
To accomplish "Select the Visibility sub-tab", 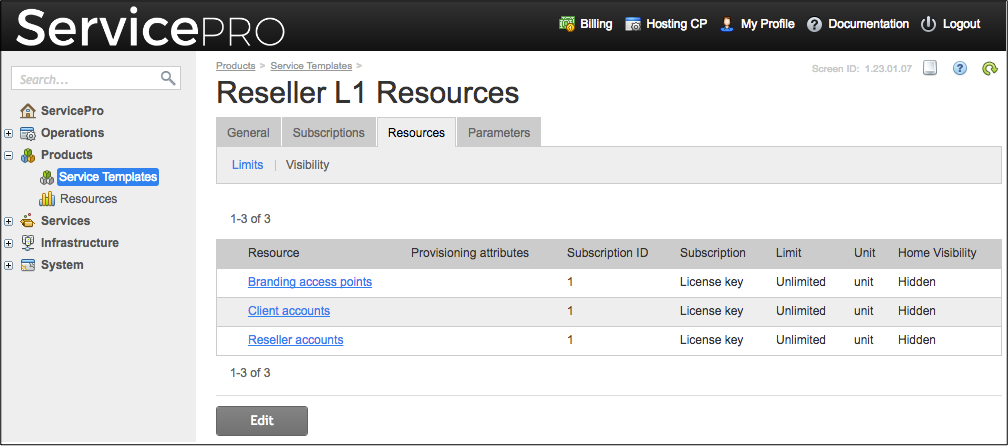I will (x=307, y=165).
